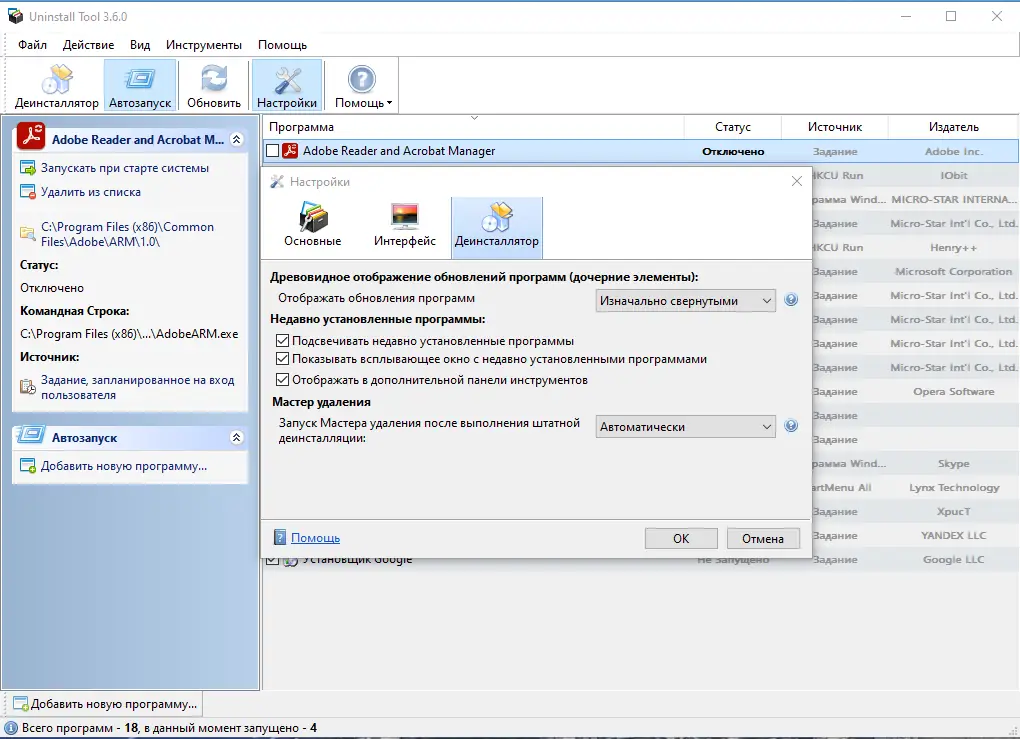Viewport: 1020px width, 739px height.
Task: Click the folder icon beside Adobe ARM path
Action: tap(27, 234)
